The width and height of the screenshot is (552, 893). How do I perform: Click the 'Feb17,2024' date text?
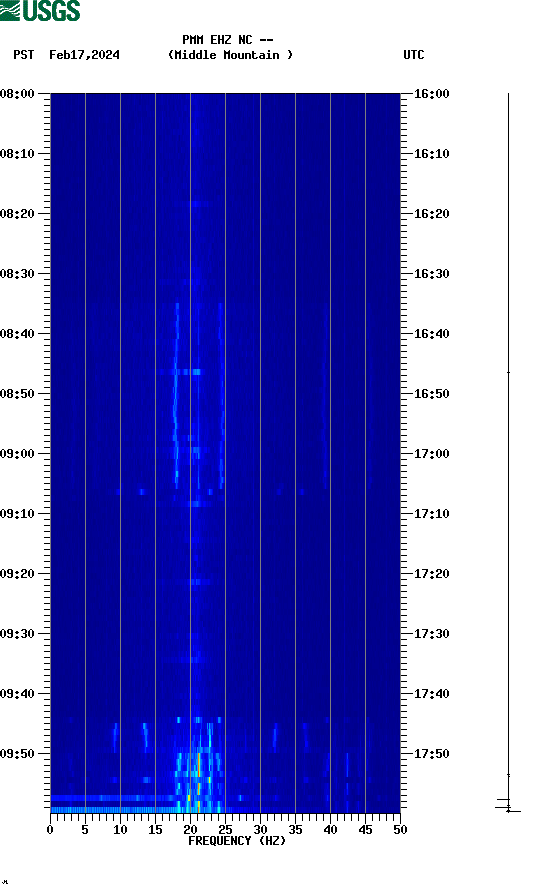click(x=84, y=55)
